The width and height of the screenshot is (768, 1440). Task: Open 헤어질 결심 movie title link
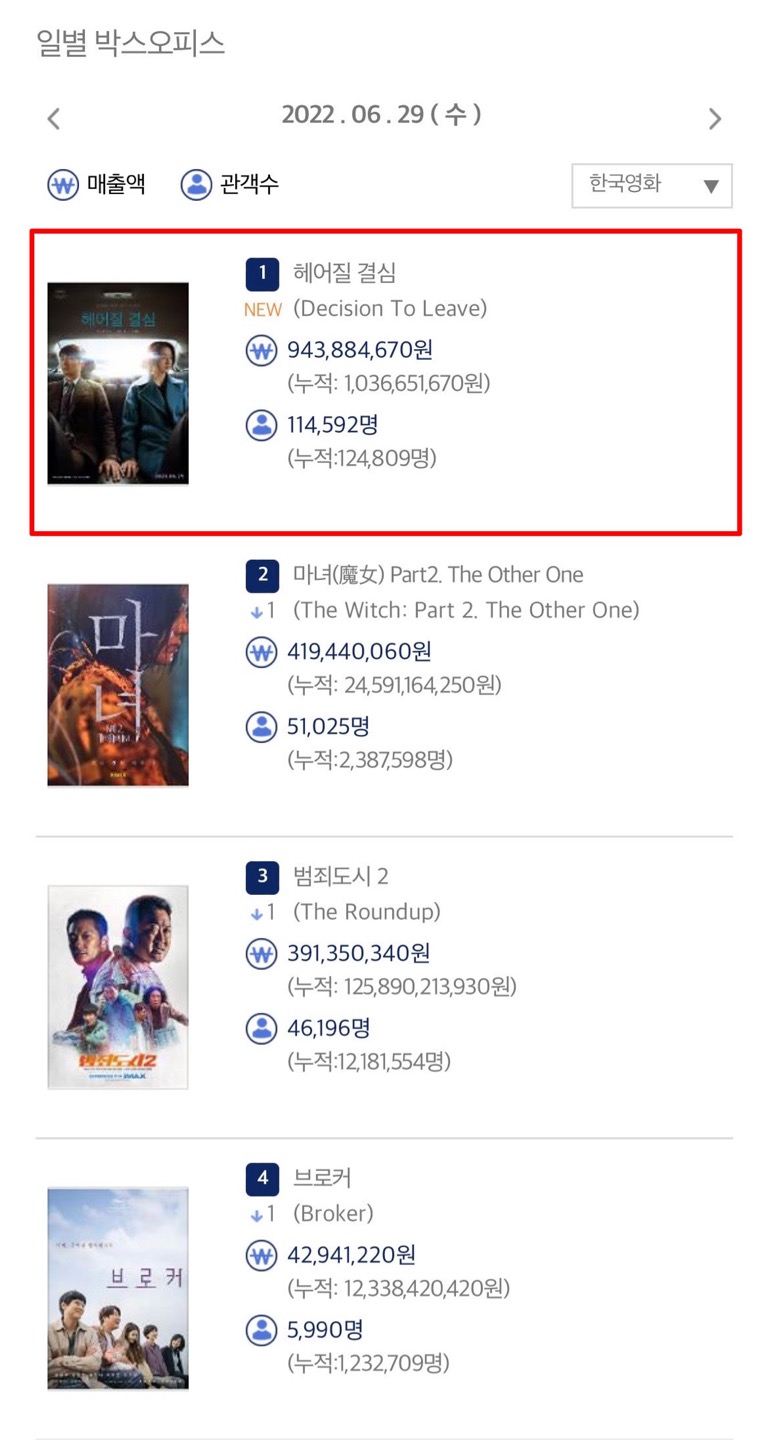(x=345, y=272)
